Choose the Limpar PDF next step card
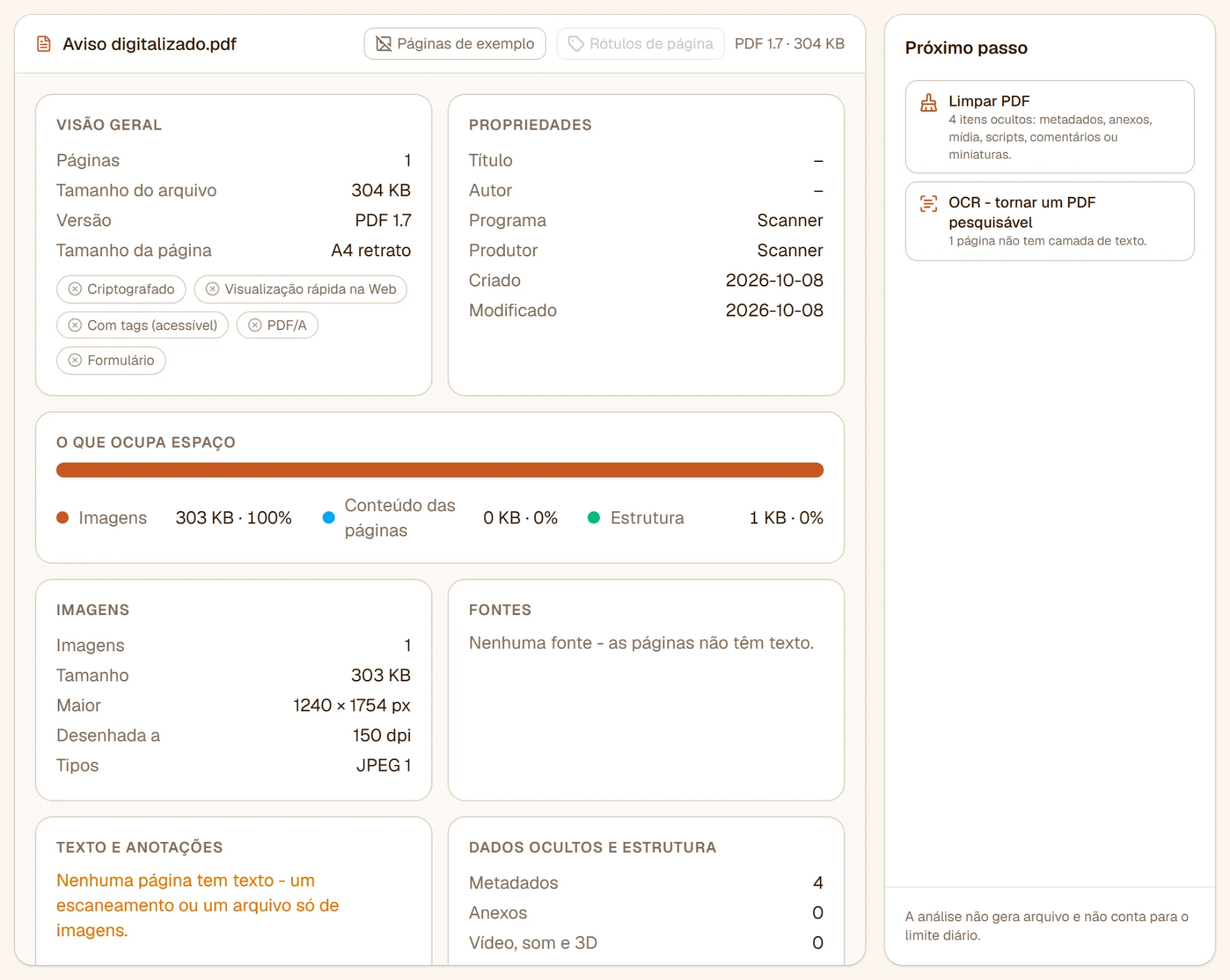 (1050, 127)
